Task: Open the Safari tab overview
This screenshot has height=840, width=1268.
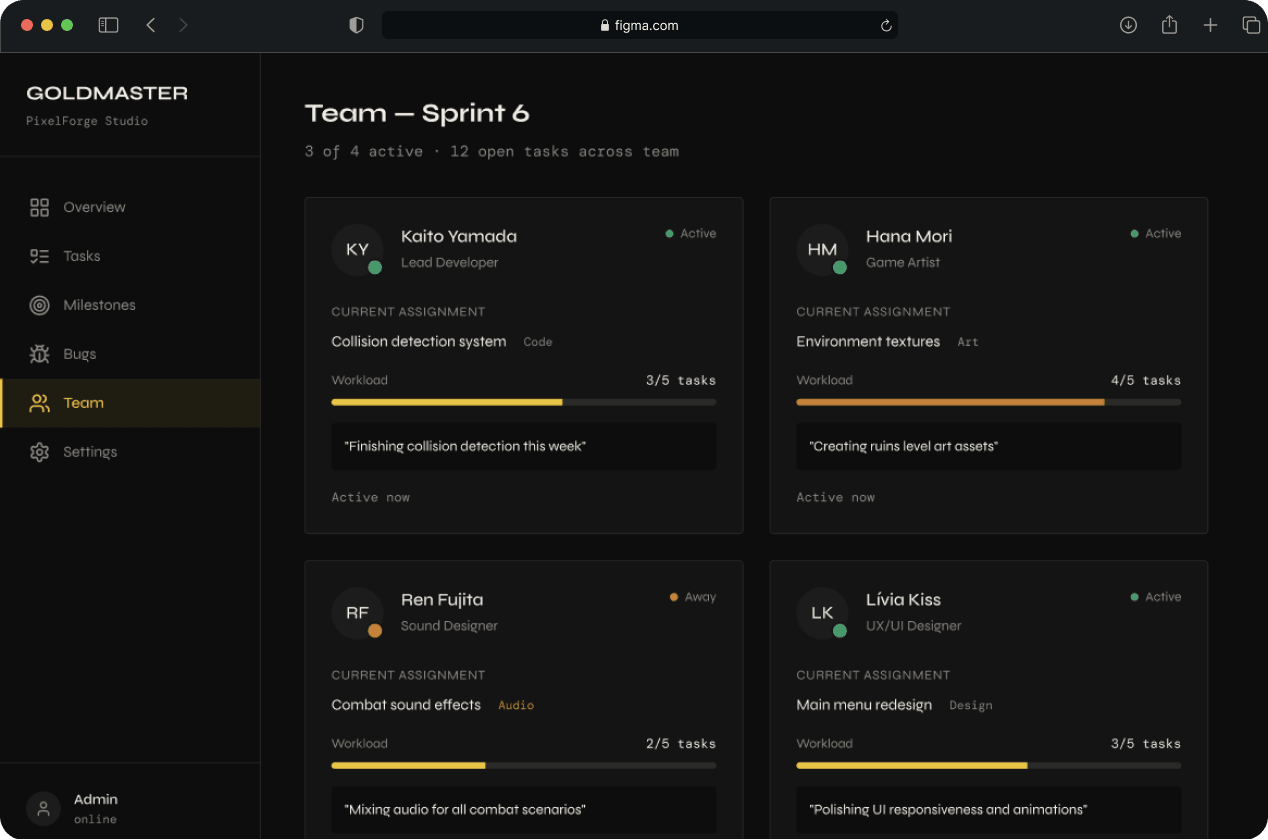Action: pos(1251,24)
